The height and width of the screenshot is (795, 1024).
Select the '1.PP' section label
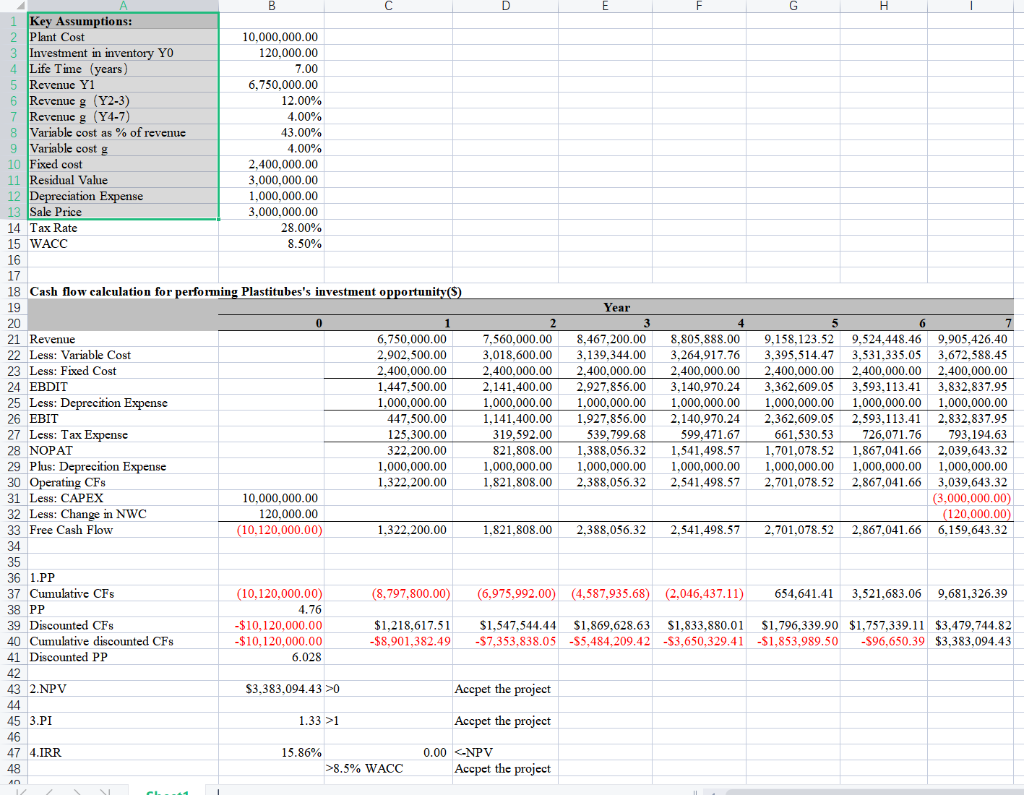point(123,578)
